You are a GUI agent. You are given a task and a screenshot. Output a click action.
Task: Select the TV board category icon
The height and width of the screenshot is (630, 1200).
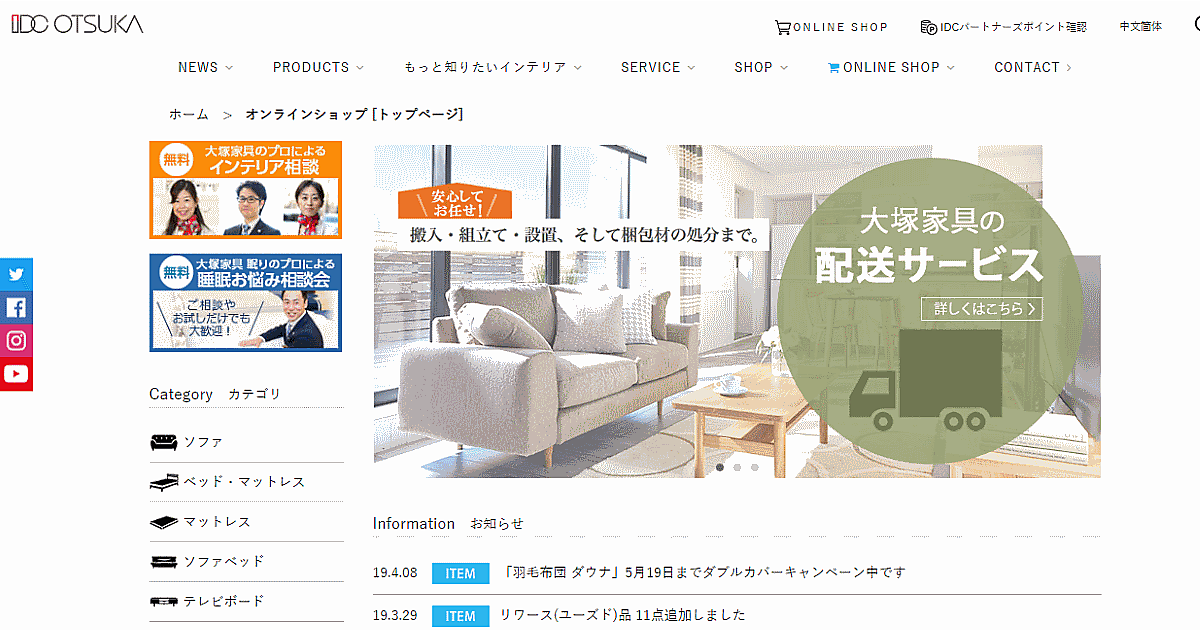pyautogui.click(x=164, y=602)
